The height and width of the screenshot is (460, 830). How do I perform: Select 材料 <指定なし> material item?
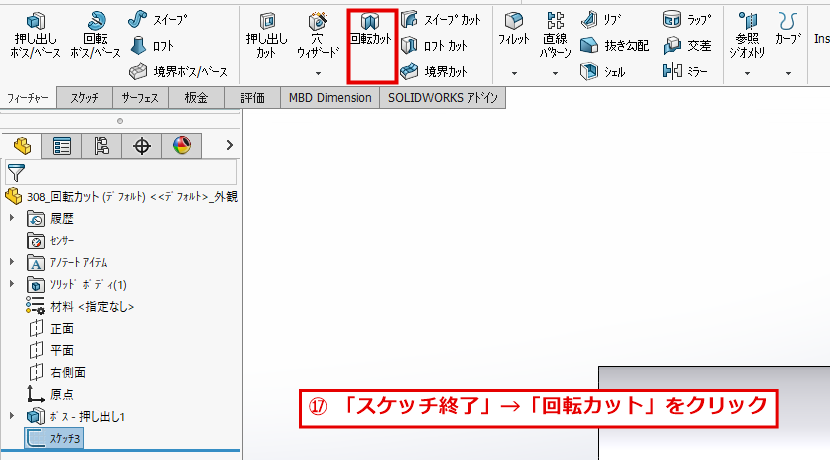pyautogui.click(x=80, y=306)
